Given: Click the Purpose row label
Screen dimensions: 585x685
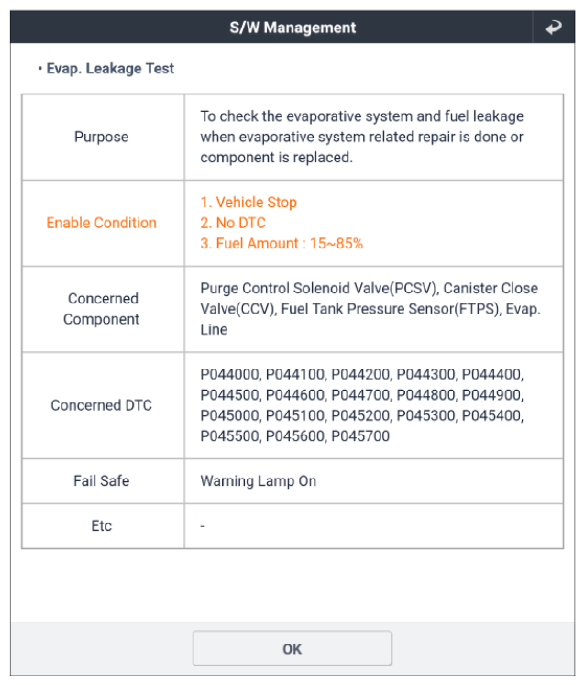Looking at the screenshot, I should pyautogui.click(x=101, y=137).
